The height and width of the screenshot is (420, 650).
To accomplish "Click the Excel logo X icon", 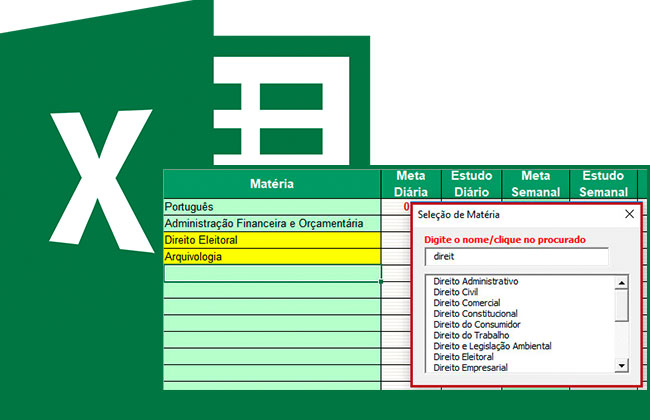I will pos(102,181).
